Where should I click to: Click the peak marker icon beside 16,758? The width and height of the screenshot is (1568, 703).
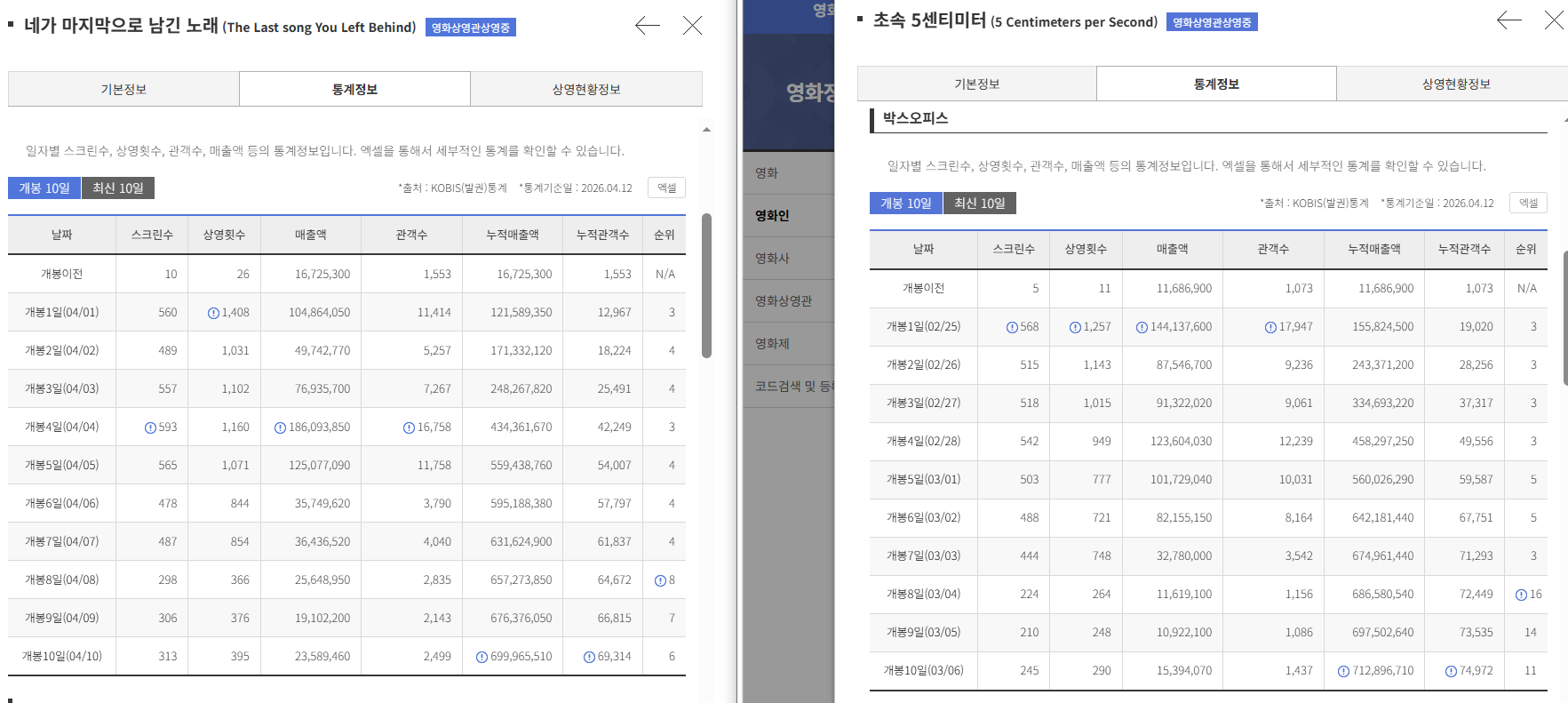coord(409,427)
